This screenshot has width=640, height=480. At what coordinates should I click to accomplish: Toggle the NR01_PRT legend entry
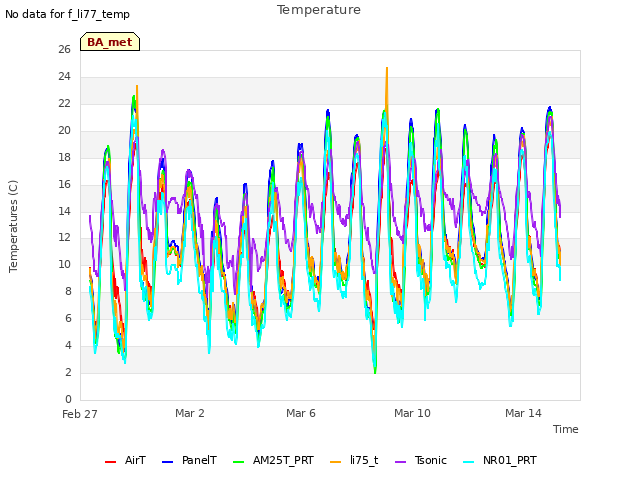click(500, 461)
